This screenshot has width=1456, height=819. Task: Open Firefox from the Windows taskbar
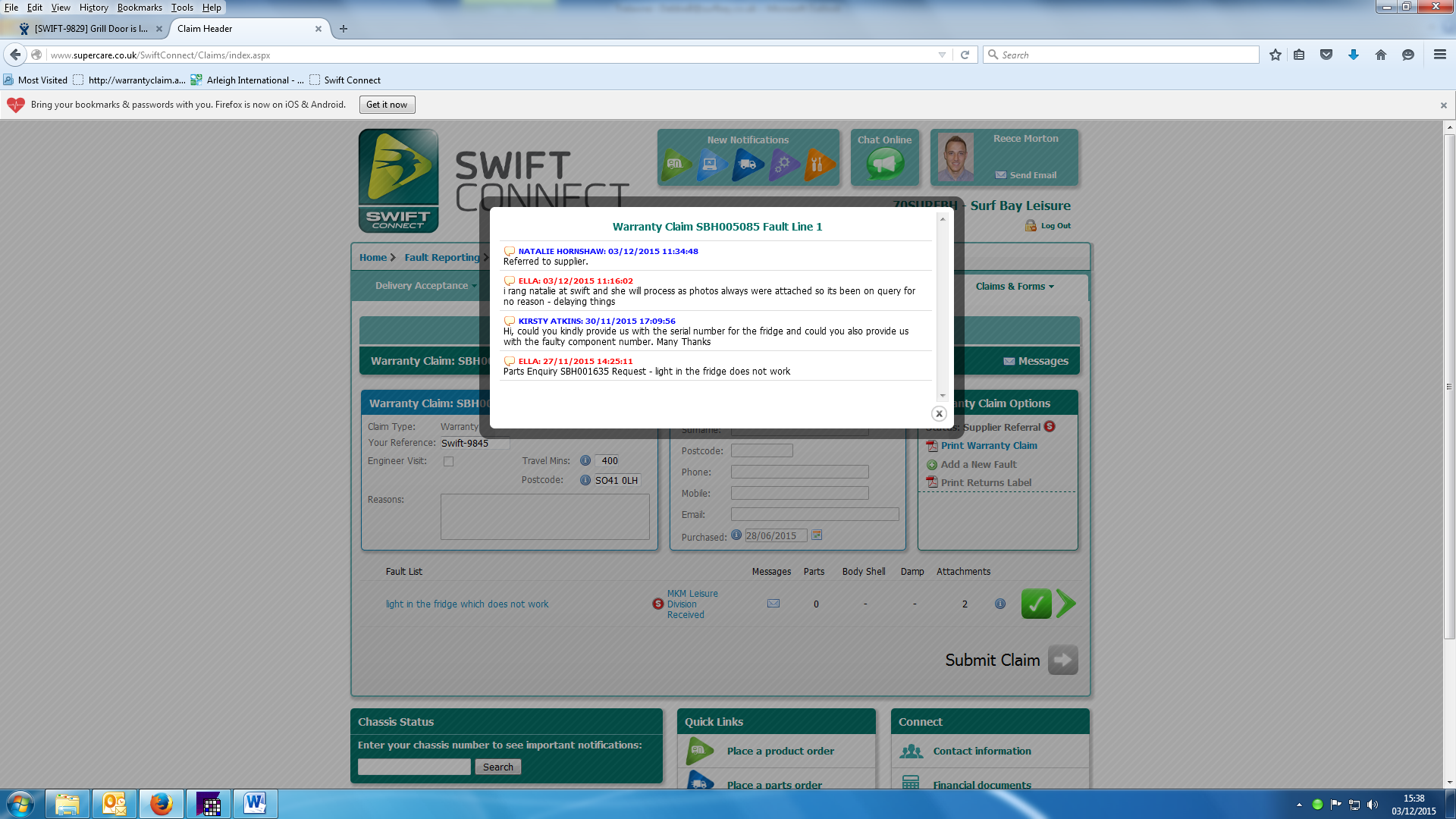point(161,803)
